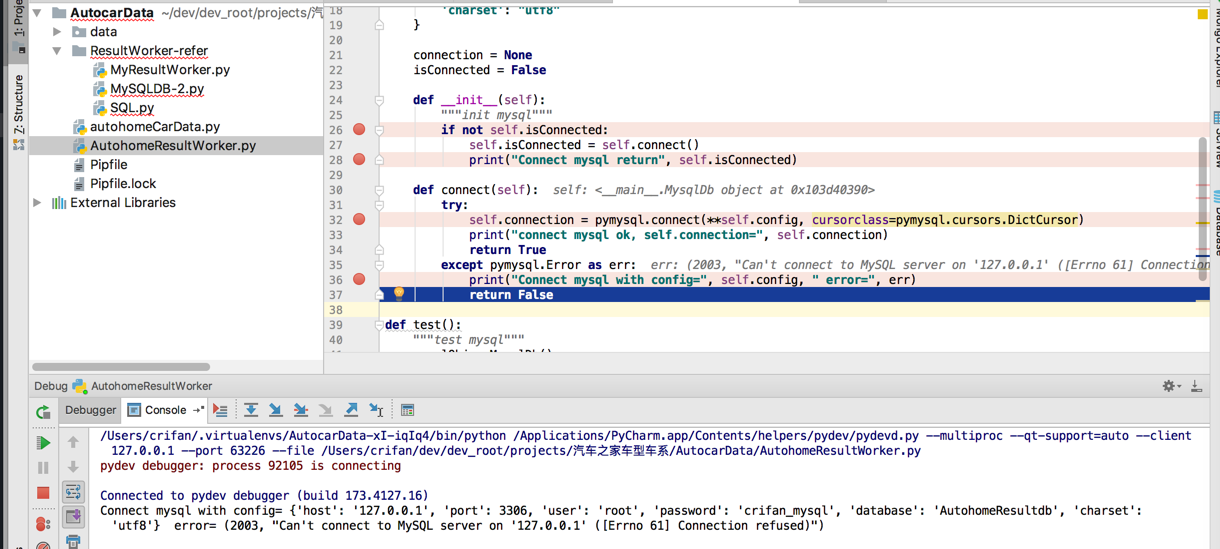Click 'connection = None' code line
The image size is (1220, 549).
(472, 55)
